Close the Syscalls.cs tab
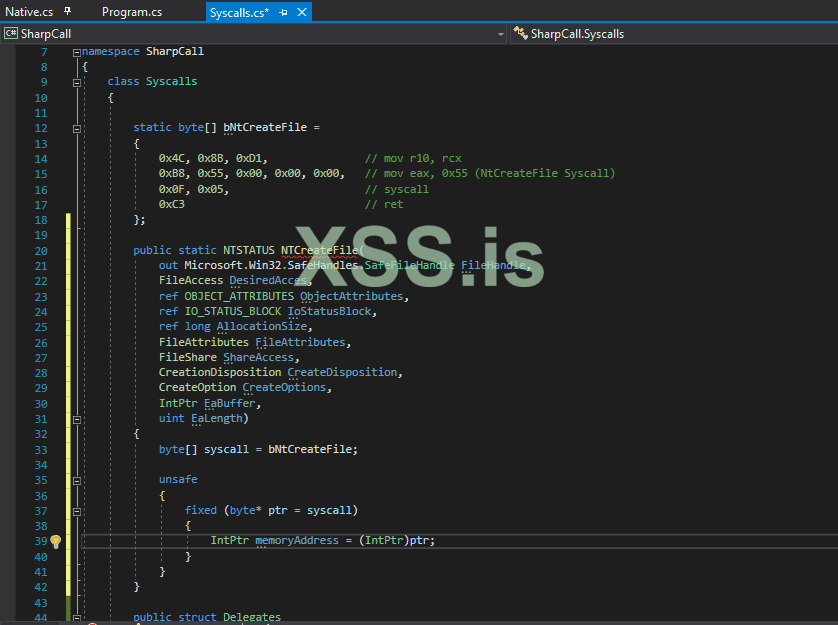The height and width of the screenshot is (625, 838). click(x=302, y=12)
